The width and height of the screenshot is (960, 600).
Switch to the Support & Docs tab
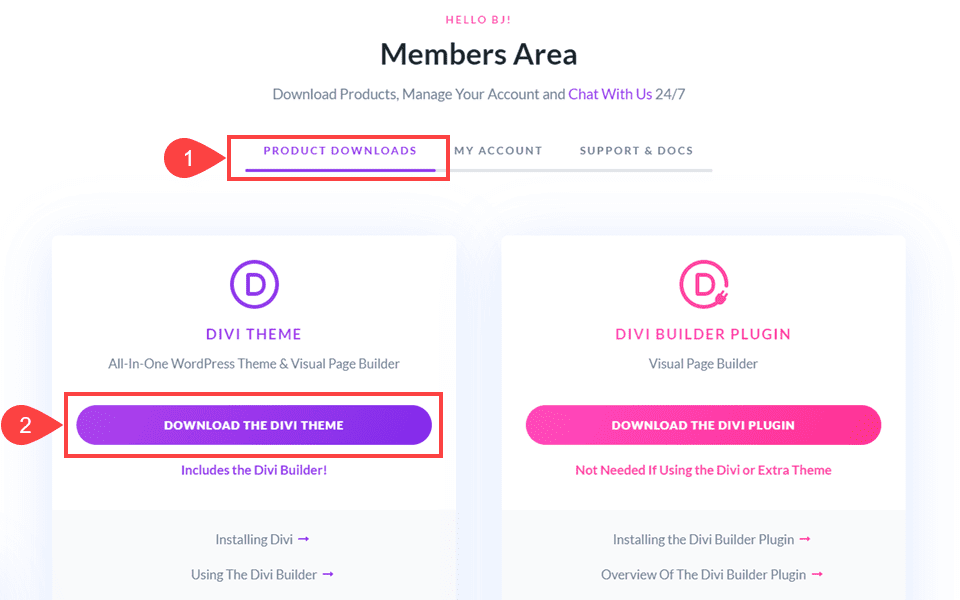pos(636,150)
